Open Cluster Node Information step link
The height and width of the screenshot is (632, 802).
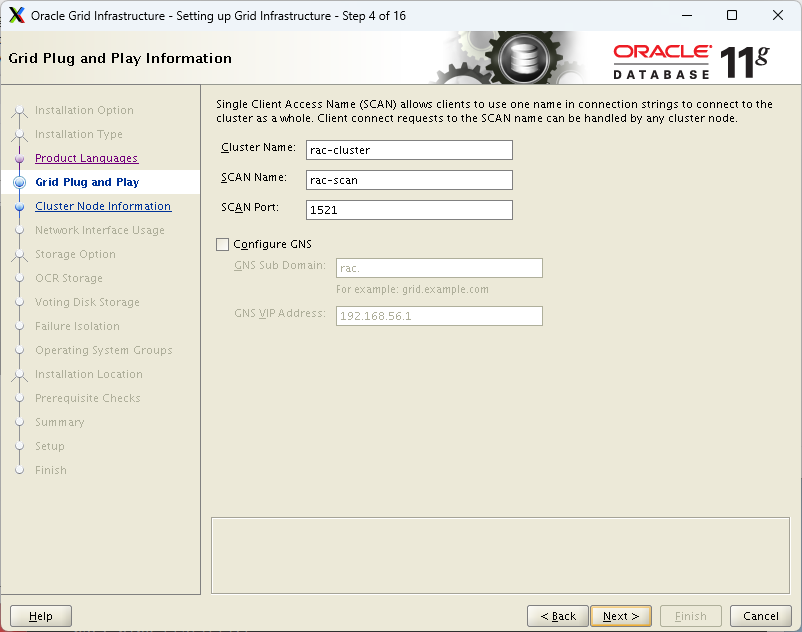click(x=103, y=206)
